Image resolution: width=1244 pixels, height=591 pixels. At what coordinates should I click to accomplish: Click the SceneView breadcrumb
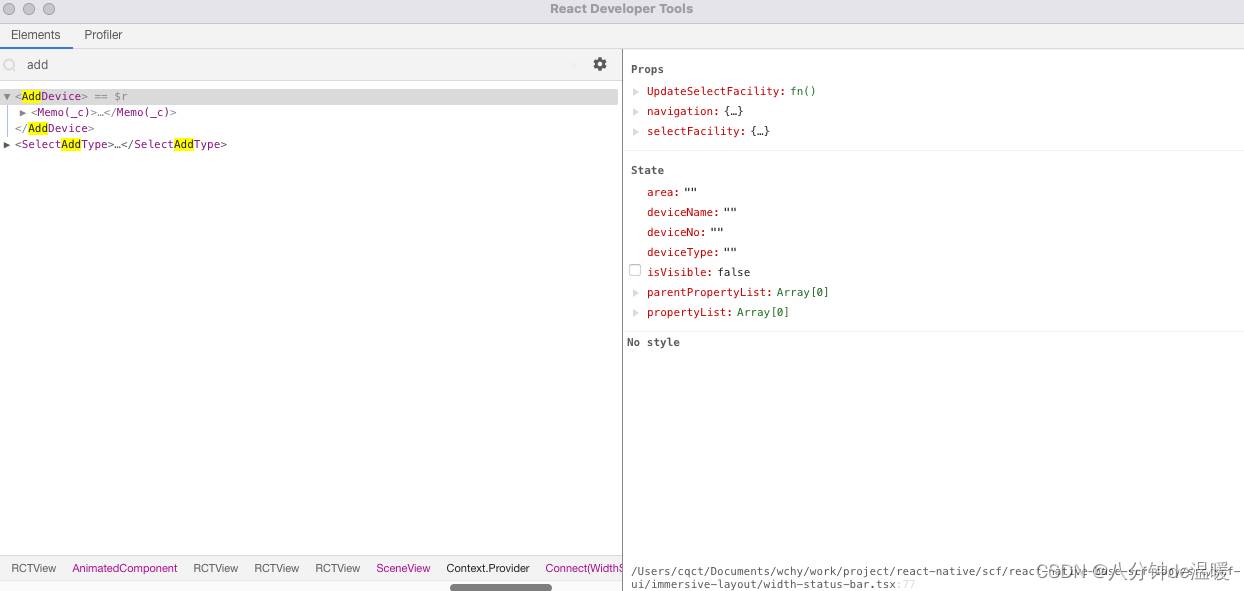click(403, 568)
